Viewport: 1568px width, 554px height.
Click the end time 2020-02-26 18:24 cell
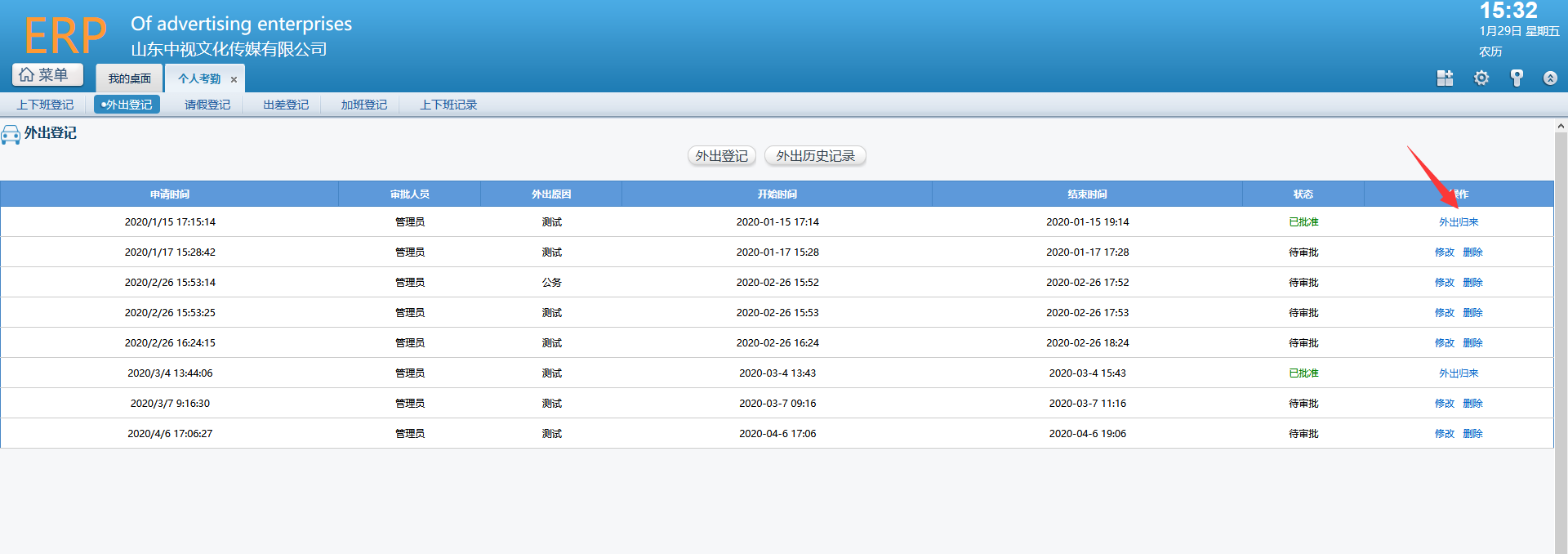click(1088, 343)
